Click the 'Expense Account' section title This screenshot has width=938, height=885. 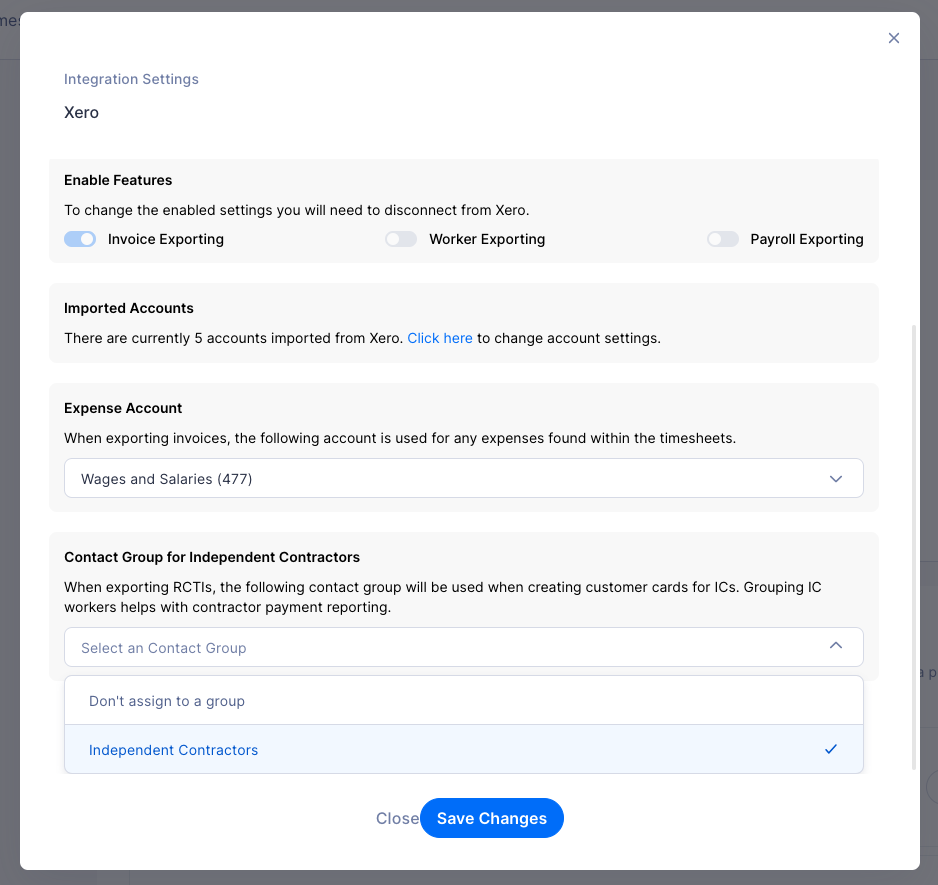(x=123, y=408)
